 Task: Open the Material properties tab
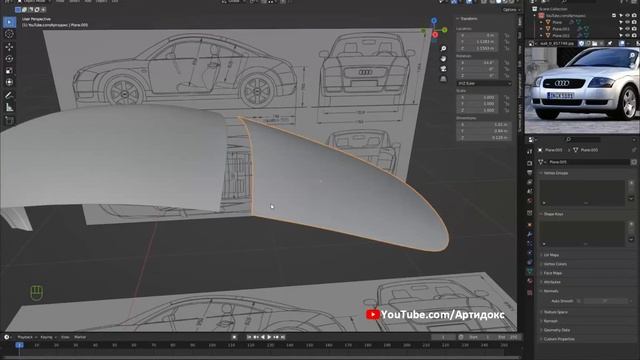click(x=529, y=281)
